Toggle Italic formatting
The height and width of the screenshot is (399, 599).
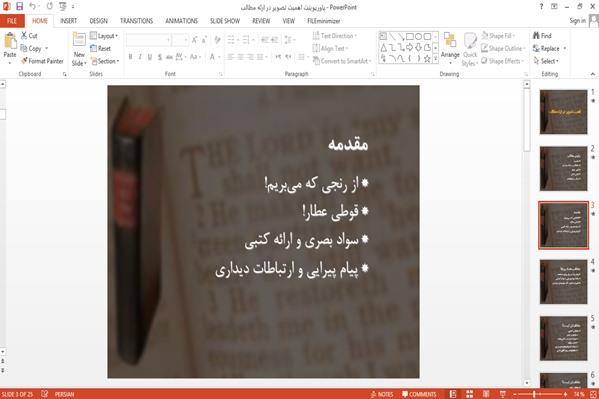click(140, 57)
